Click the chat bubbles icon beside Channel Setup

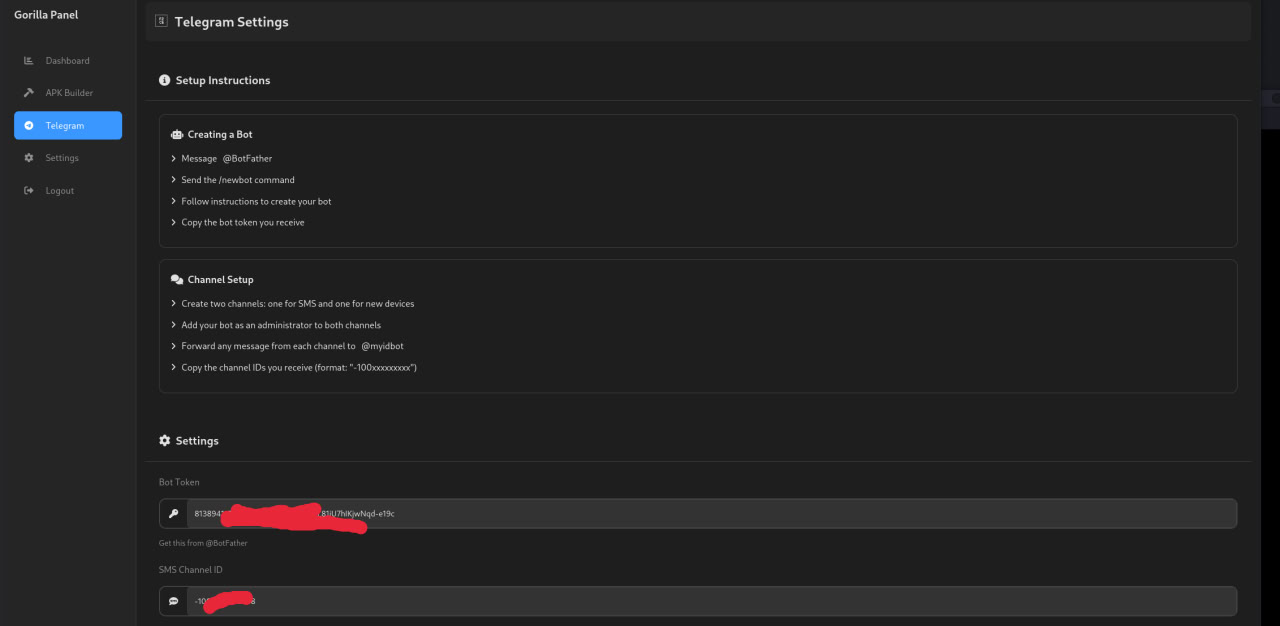(x=177, y=280)
